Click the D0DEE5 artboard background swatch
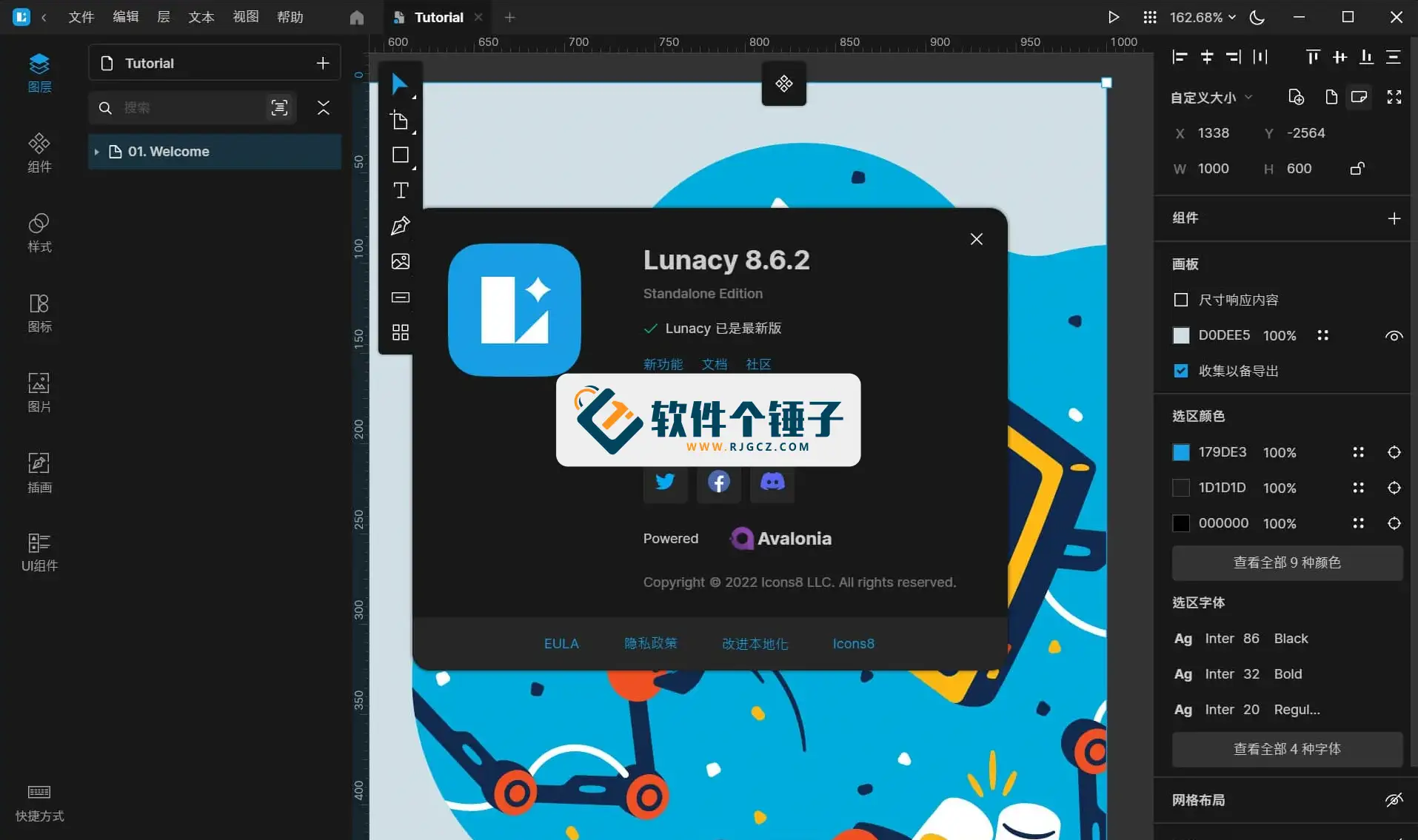Viewport: 1418px width, 840px height. 1181,336
